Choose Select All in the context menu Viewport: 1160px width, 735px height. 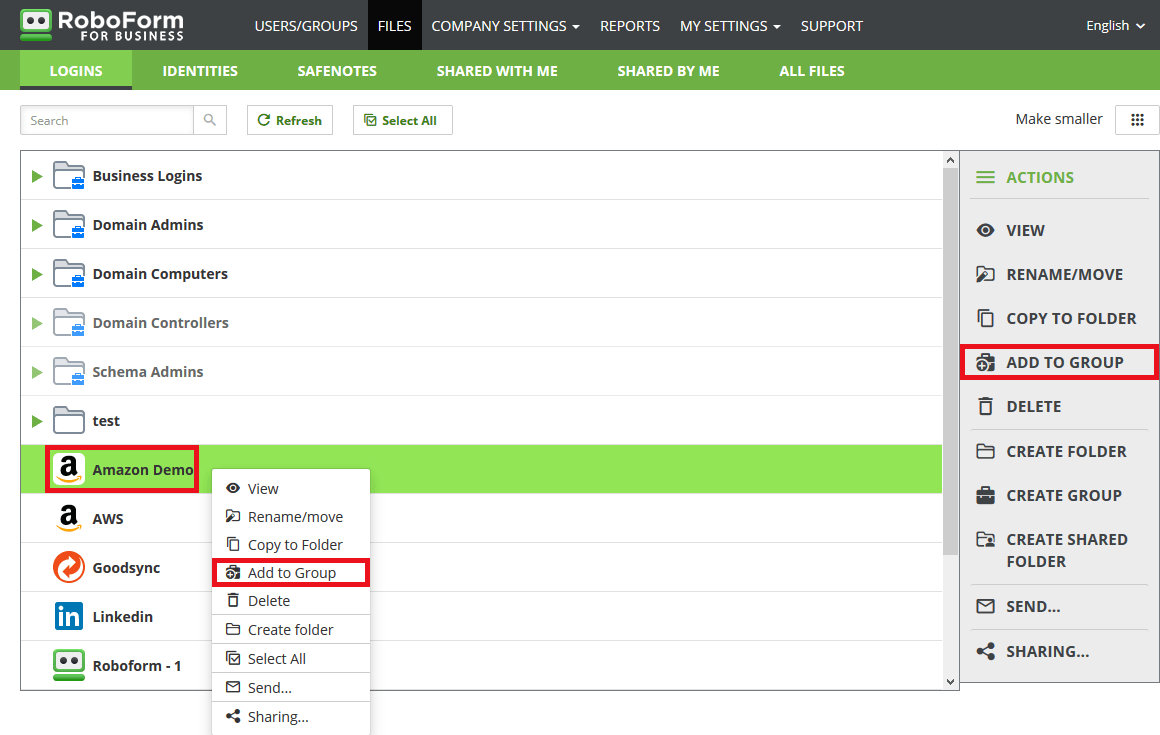pos(276,659)
